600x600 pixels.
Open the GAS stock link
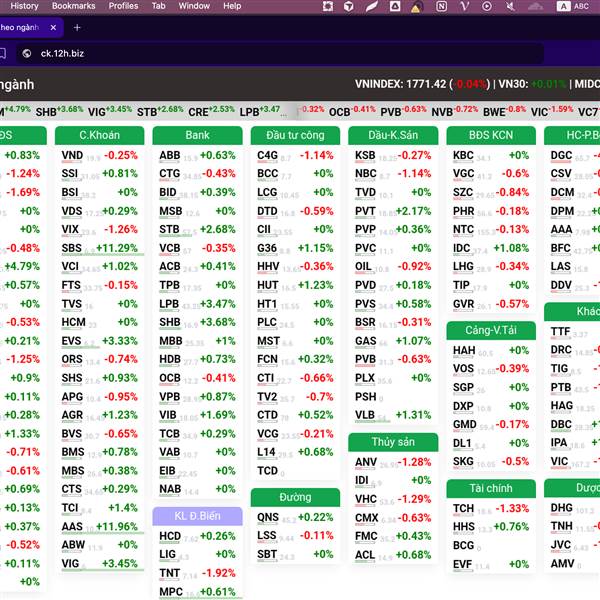[366, 341]
